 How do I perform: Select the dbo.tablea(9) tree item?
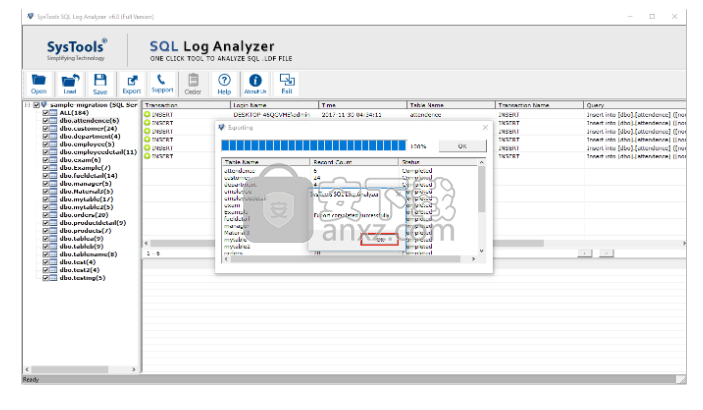pos(81,239)
